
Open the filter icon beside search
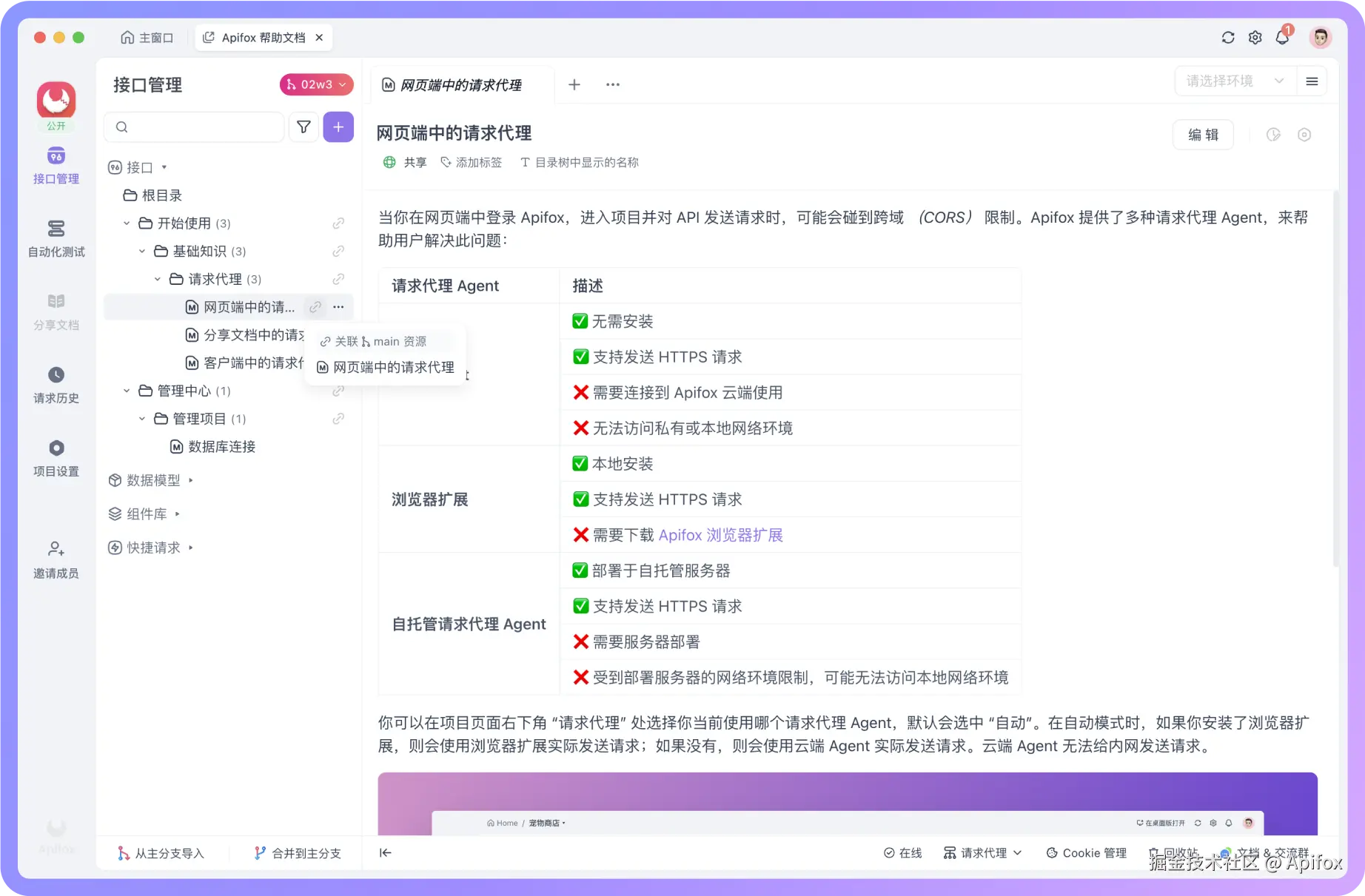coord(303,127)
